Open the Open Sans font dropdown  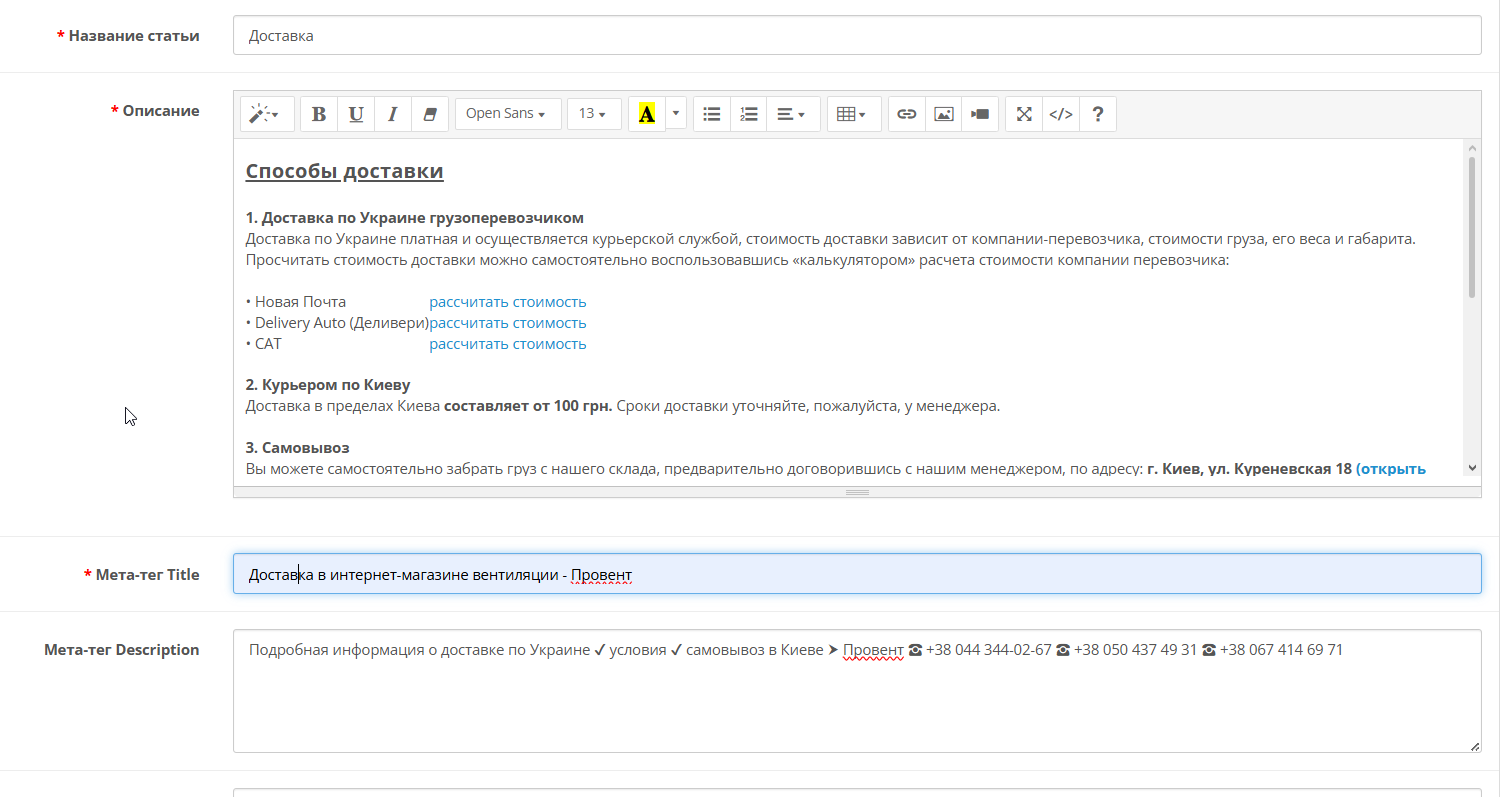507,114
